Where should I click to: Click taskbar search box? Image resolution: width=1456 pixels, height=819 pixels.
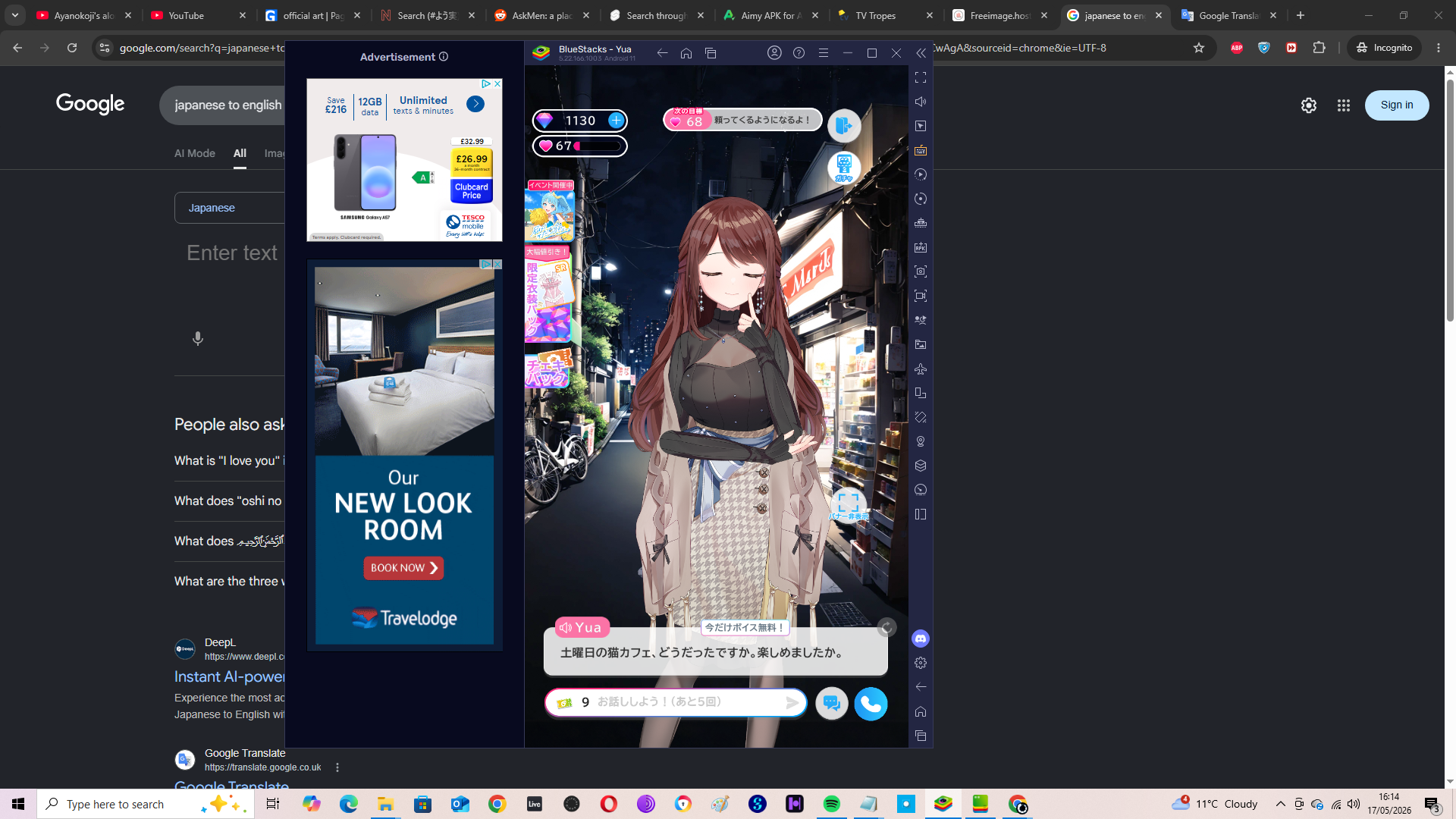(x=146, y=804)
